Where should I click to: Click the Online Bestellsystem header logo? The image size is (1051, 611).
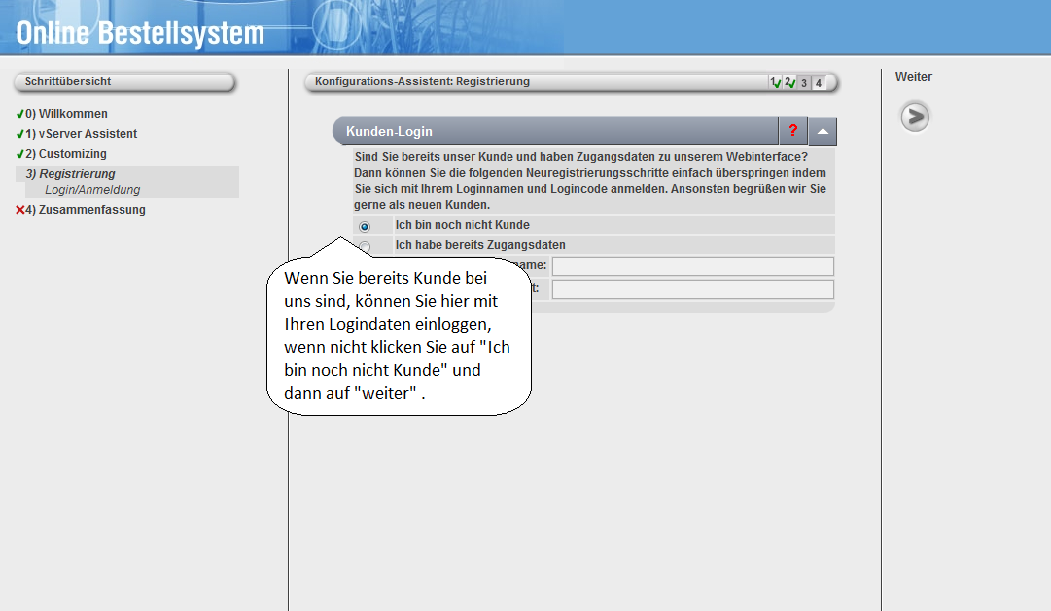click(x=140, y=33)
